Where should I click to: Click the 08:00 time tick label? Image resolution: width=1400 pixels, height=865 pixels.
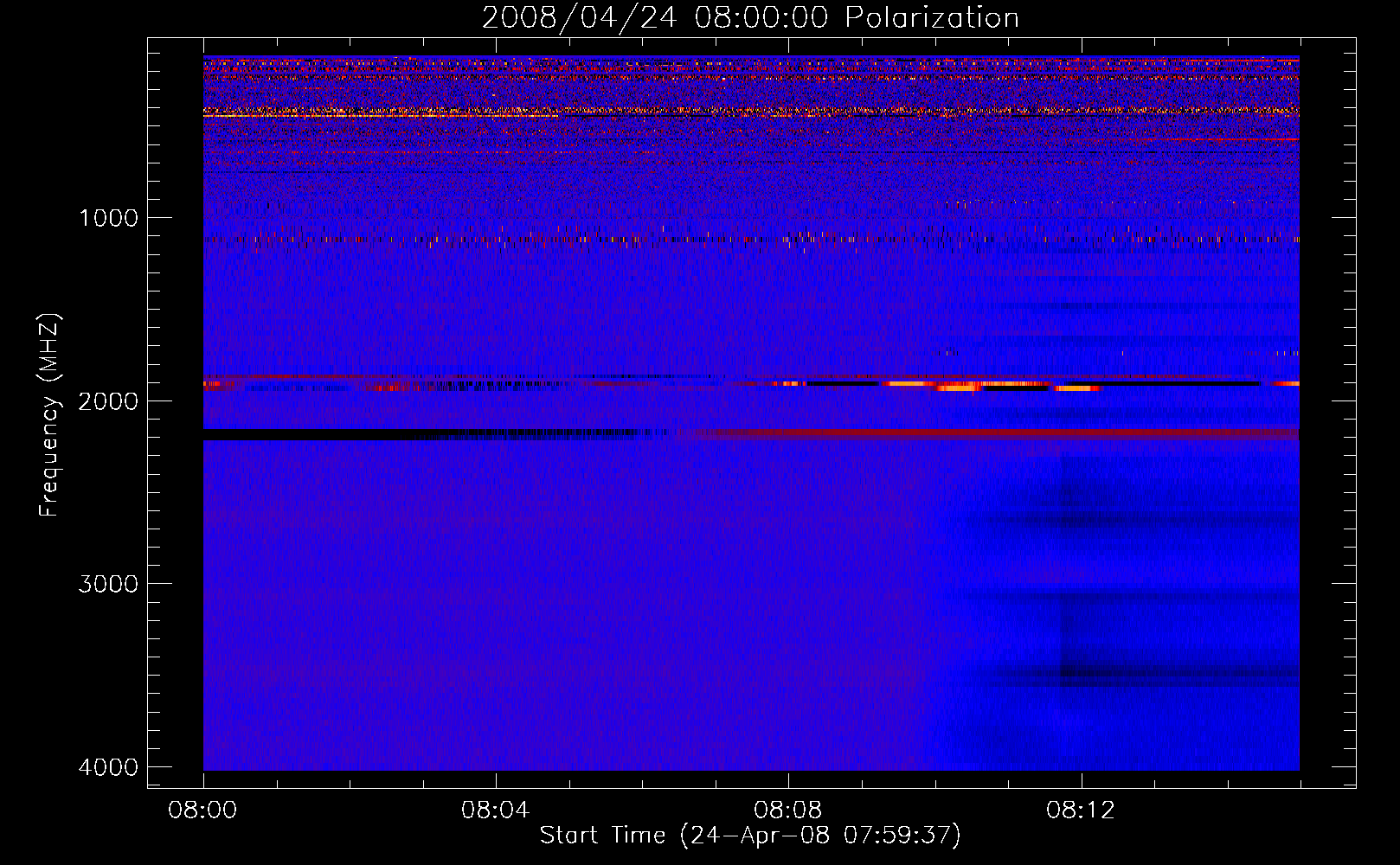[x=203, y=811]
